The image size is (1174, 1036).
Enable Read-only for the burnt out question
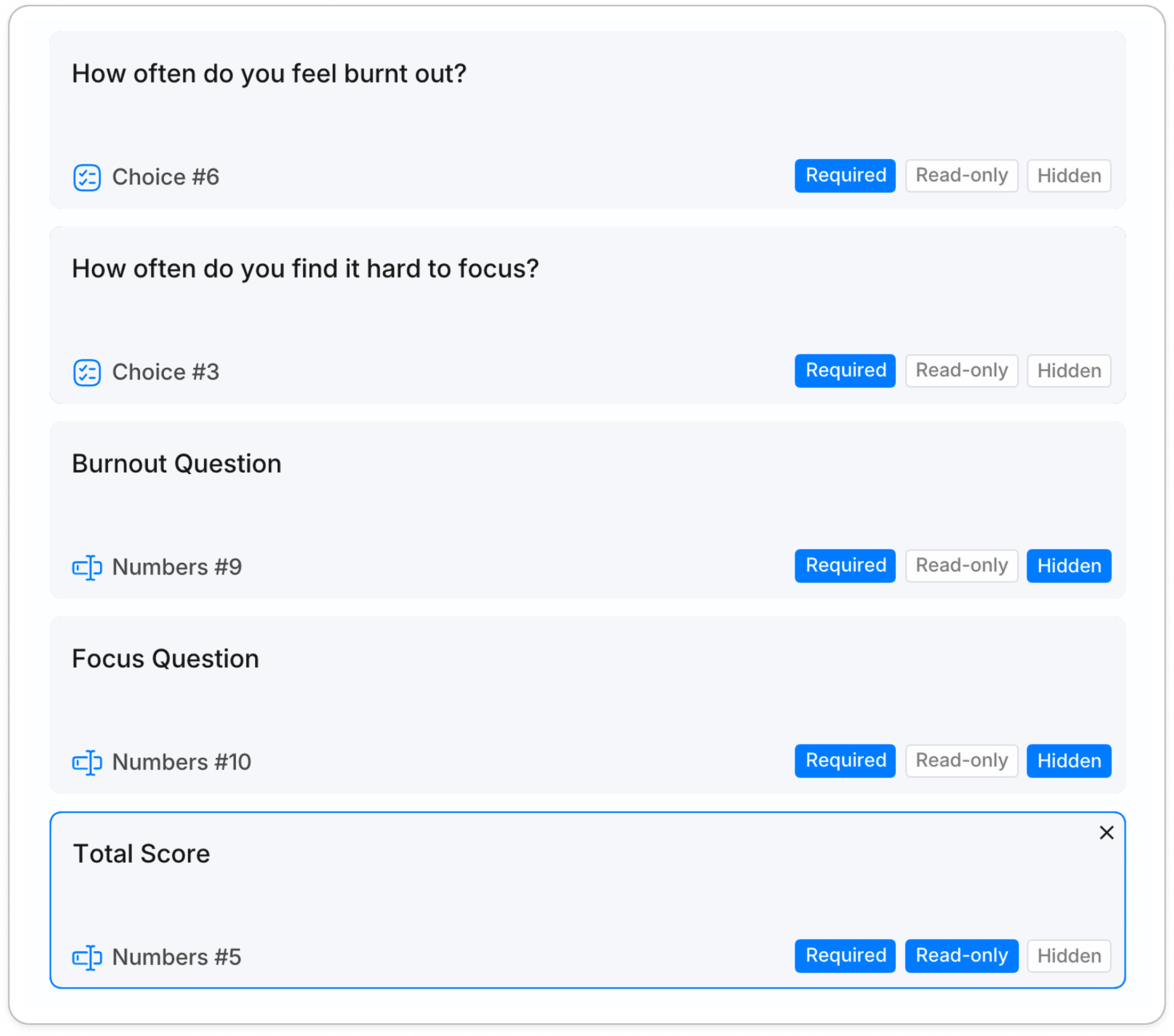pos(961,176)
